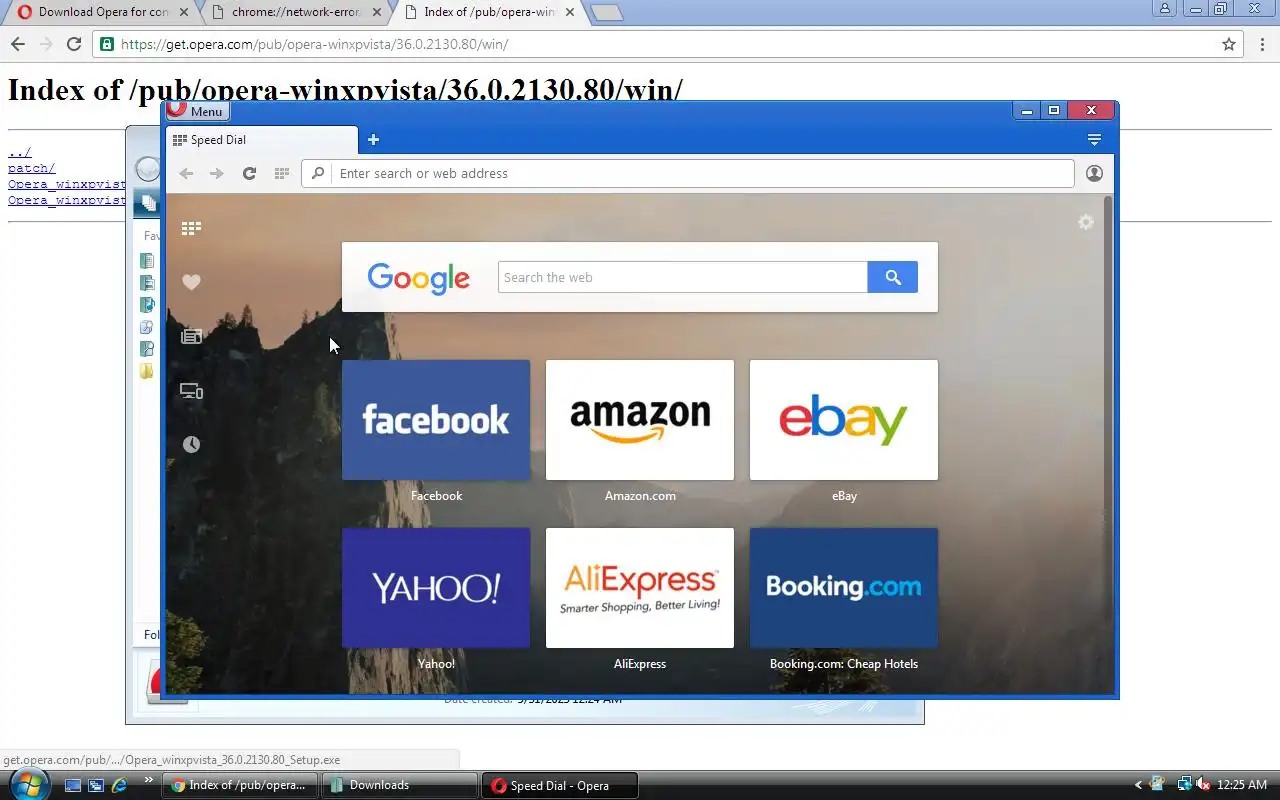The width and height of the screenshot is (1280, 800).
Task: Show hidden tray icons arrow
Action: [x=1138, y=785]
